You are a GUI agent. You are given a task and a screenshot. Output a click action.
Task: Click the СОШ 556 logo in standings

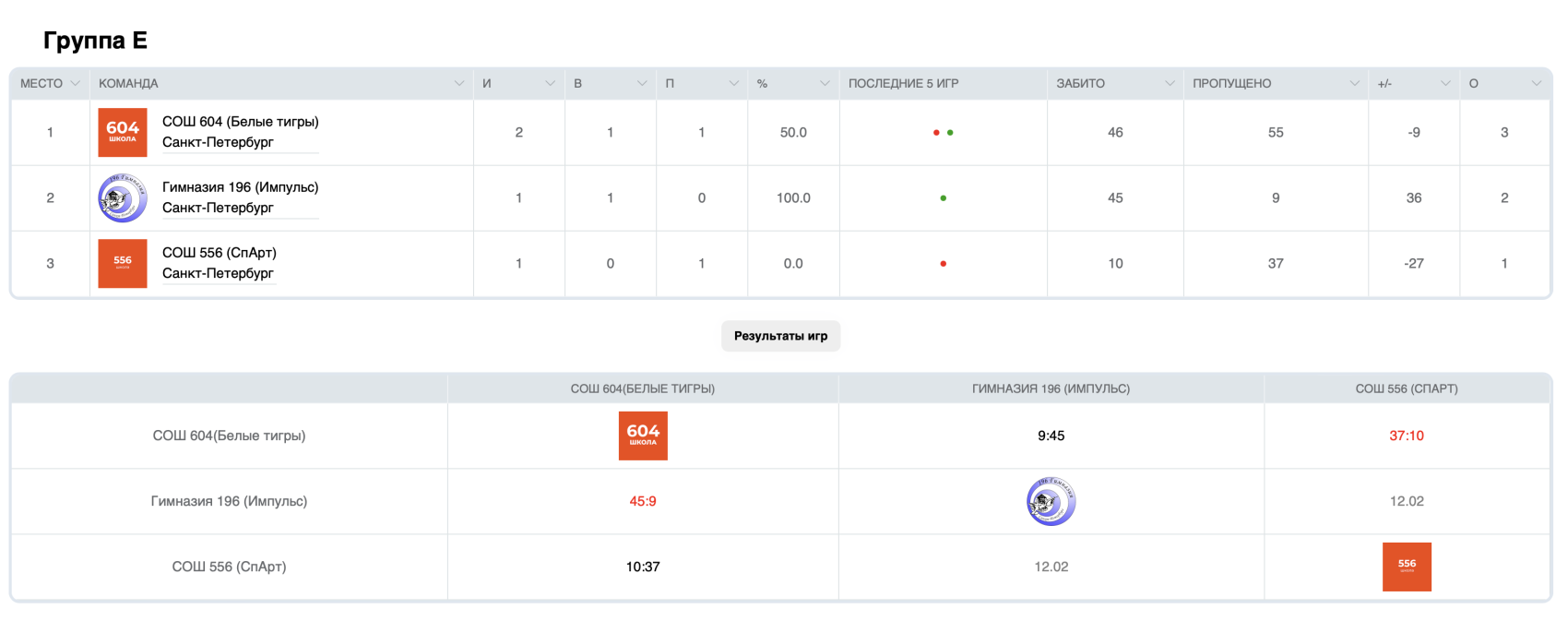coord(123,264)
